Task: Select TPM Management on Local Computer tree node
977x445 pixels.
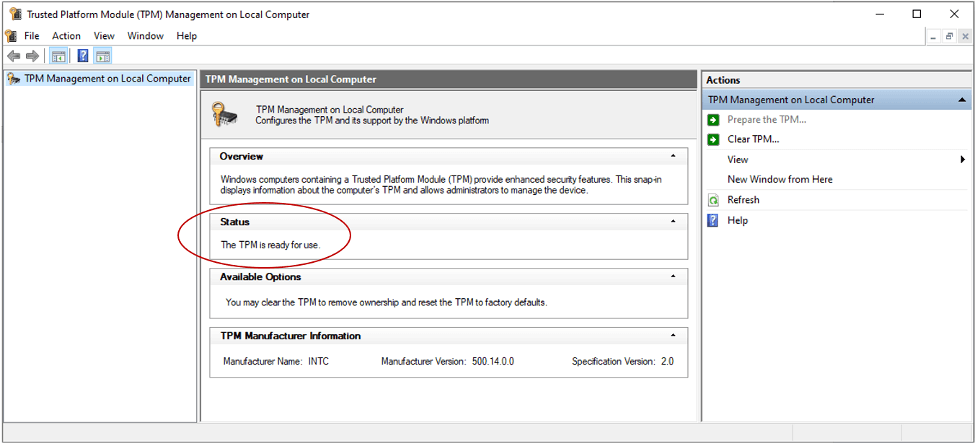Action: click(107, 78)
